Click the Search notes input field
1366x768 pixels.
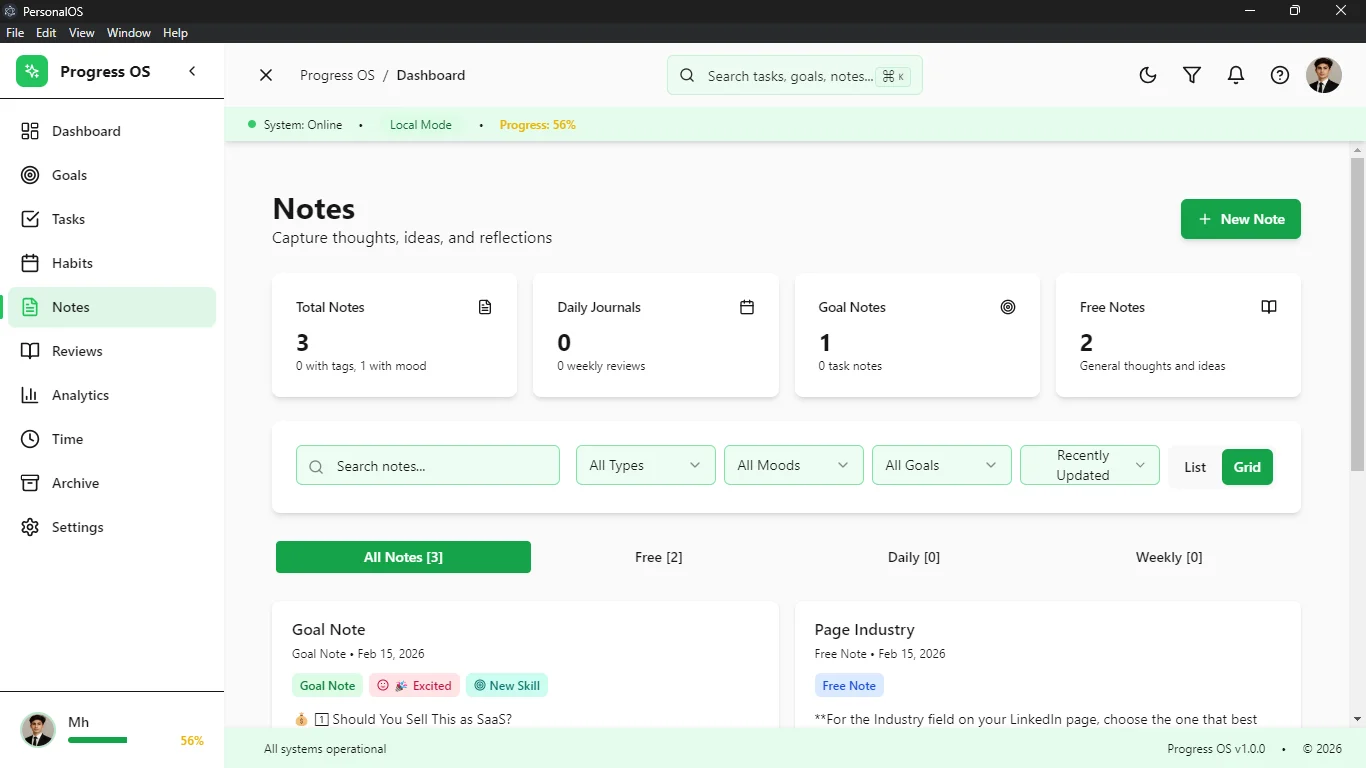point(428,465)
